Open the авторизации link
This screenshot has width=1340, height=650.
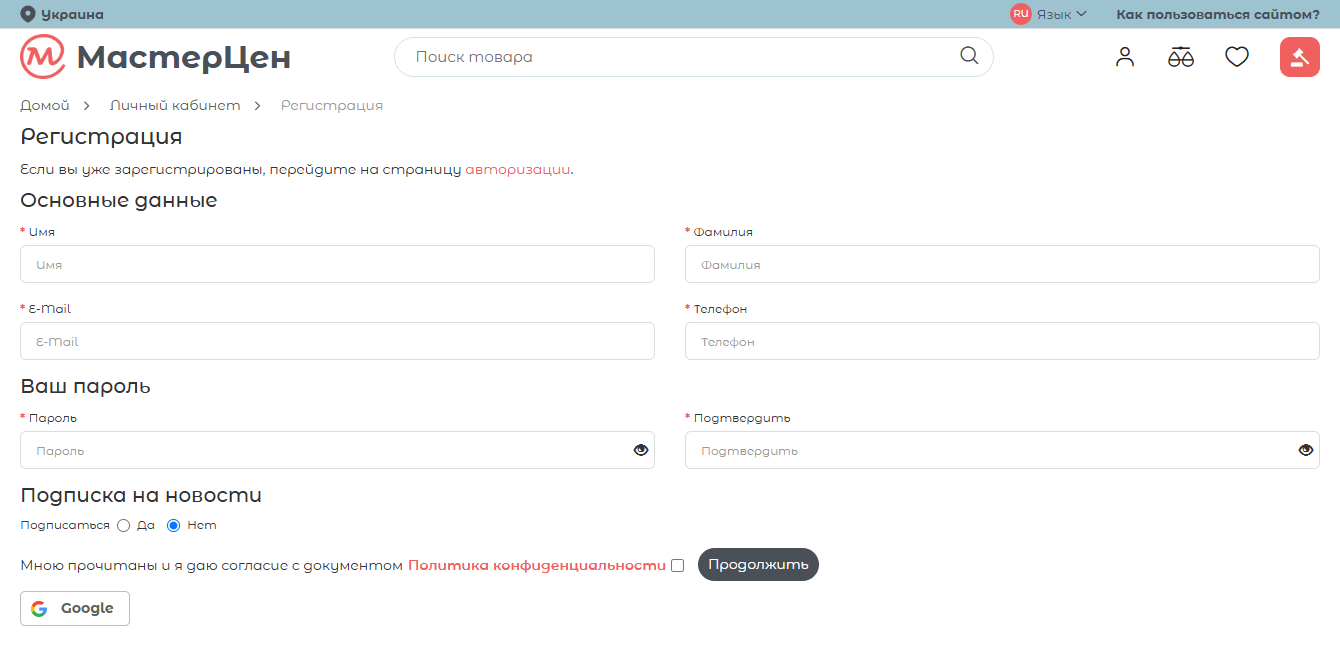[517, 169]
